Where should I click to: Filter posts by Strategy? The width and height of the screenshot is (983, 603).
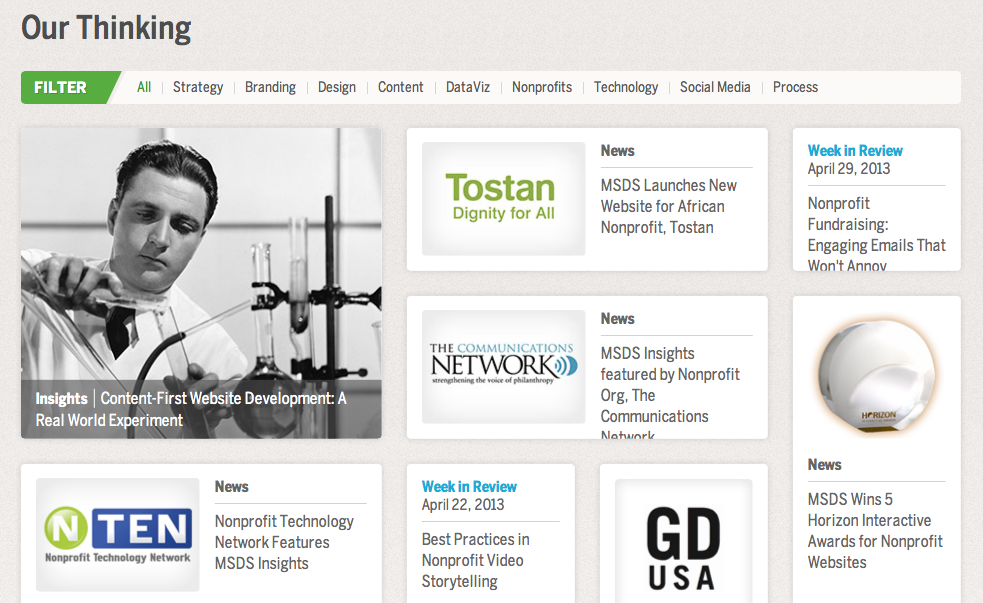pyautogui.click(x=198, y=87)
